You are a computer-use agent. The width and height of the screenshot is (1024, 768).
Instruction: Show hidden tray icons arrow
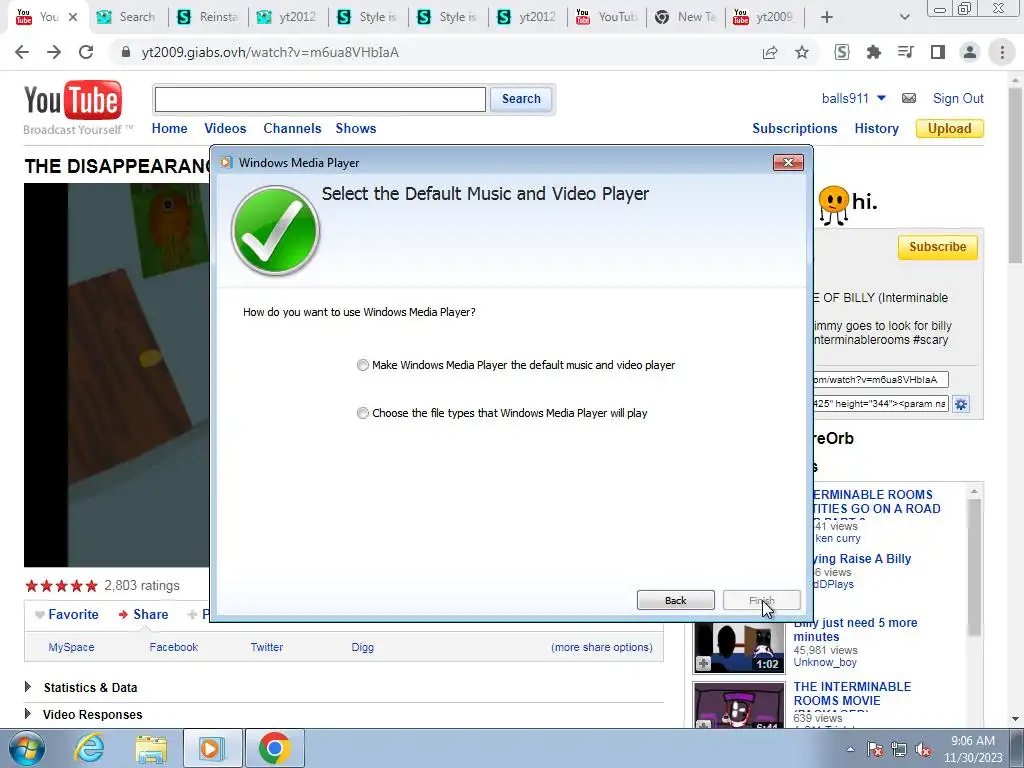850,750
